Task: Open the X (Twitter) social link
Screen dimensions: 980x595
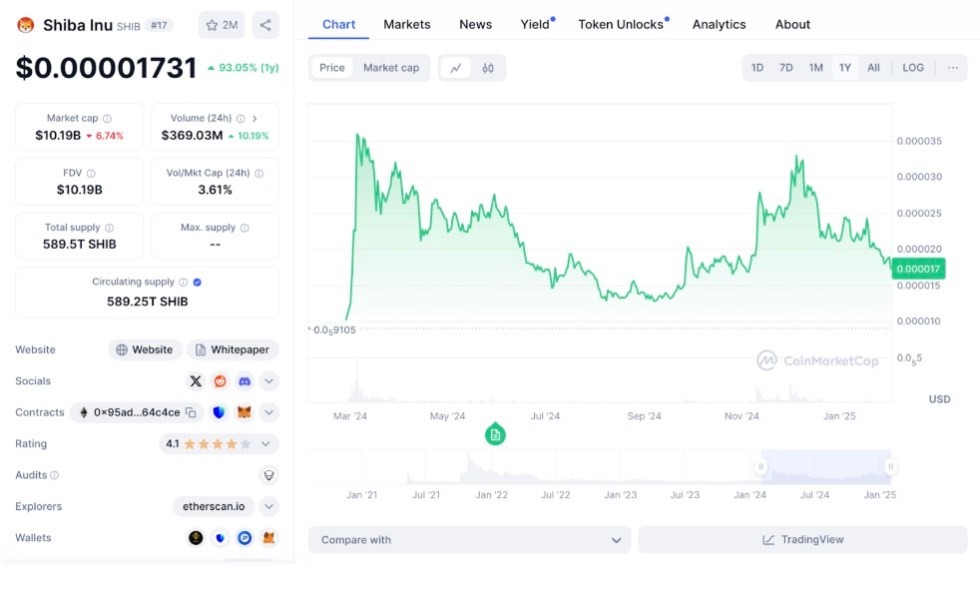Action: [196, 381]
